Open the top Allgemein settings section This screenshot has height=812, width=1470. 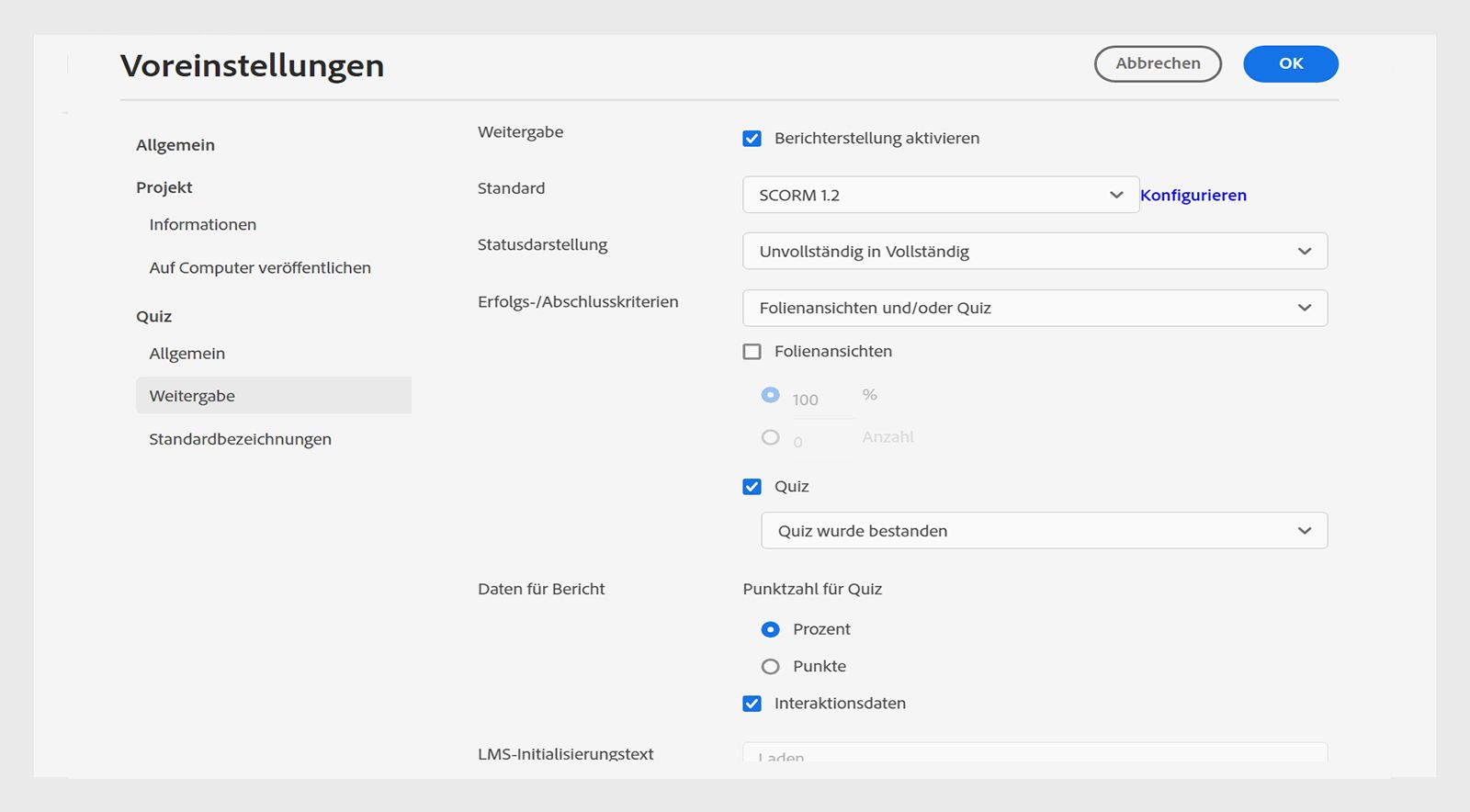(x=175, y=145)
